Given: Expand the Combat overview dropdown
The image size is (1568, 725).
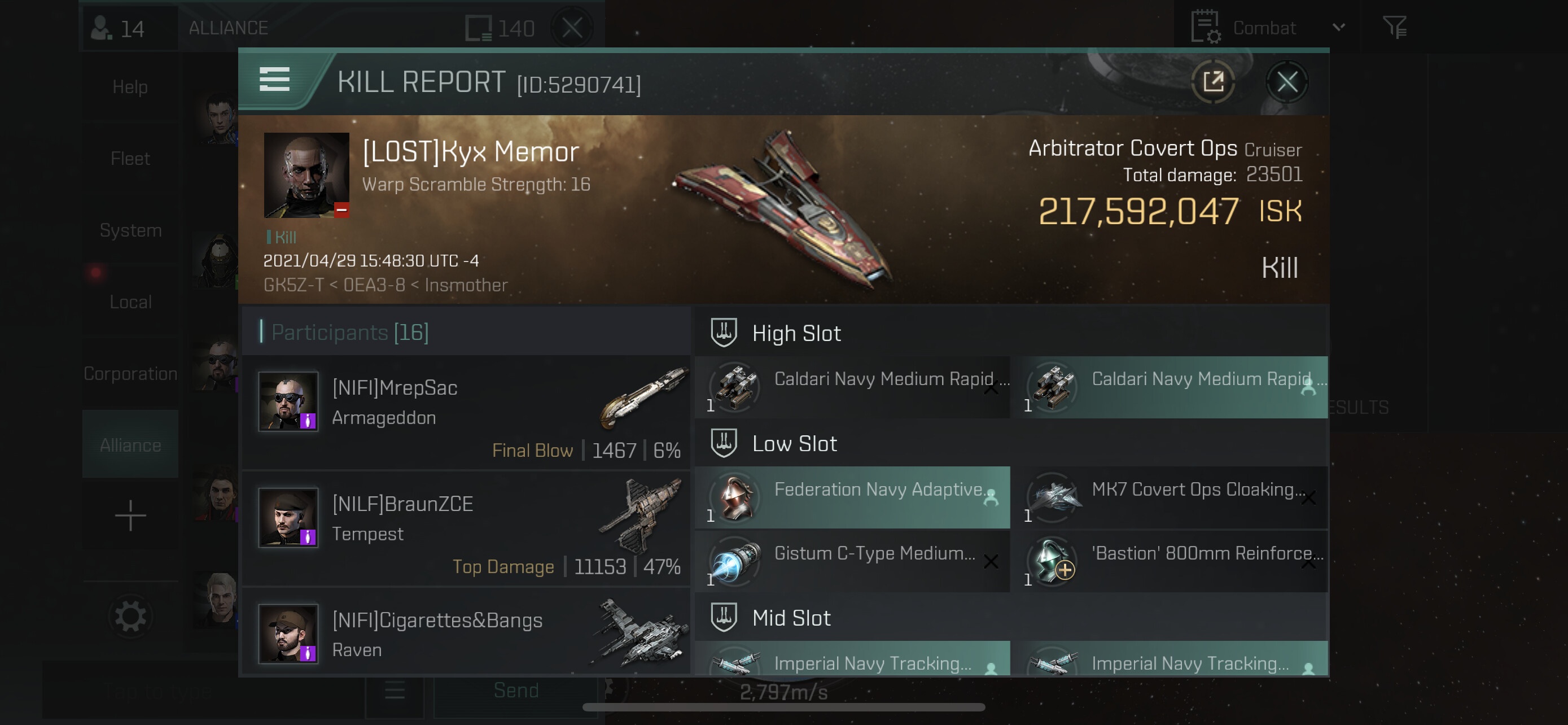Looking at the screenshot, I should coord(1338,28).
